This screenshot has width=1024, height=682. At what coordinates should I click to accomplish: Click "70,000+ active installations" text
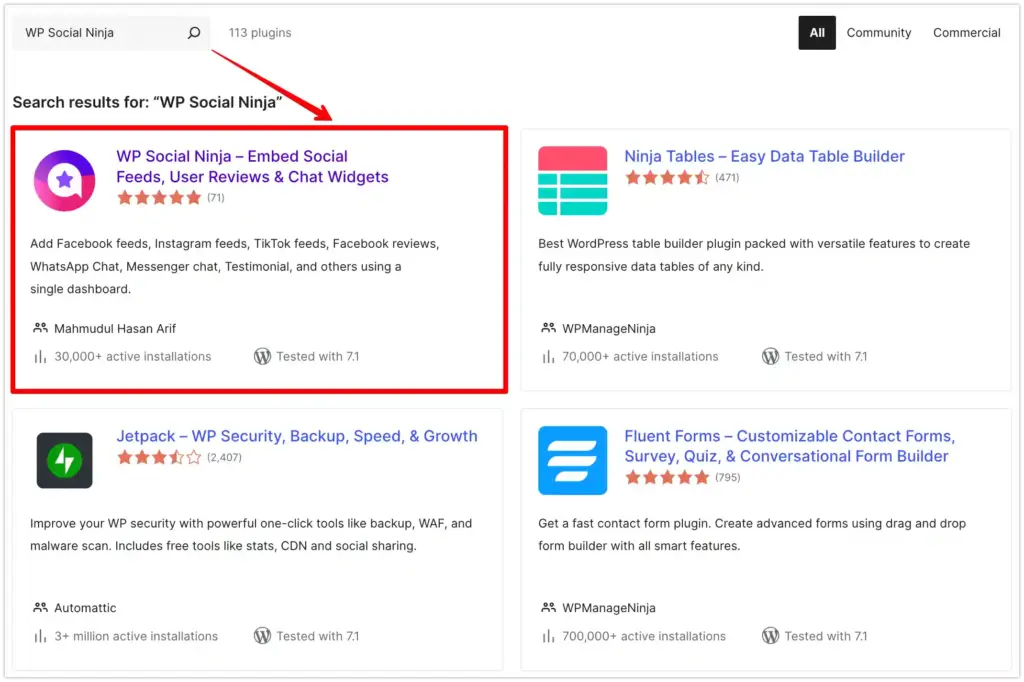pyautogui.click(x=640, y=357)
